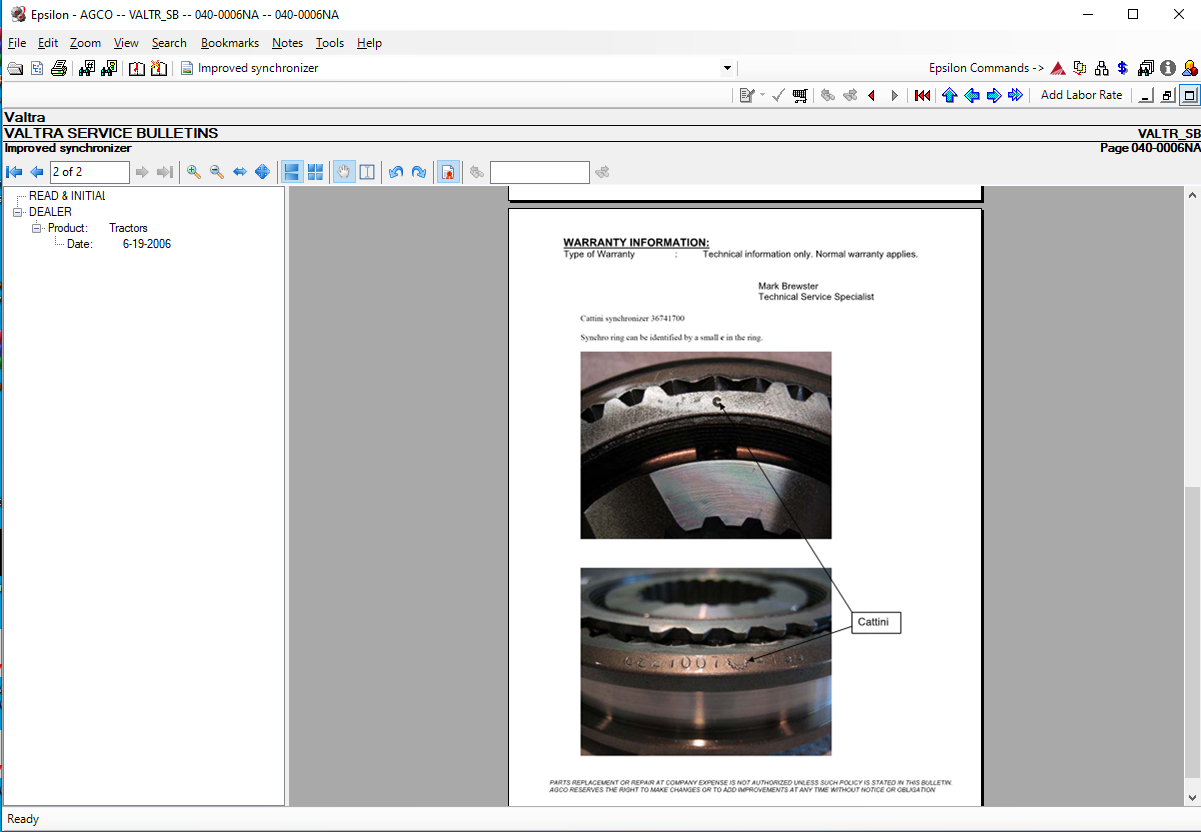Toggle continuous single page layout
1201x832 pixels.
pyautogui.click(x=292, y=172)
